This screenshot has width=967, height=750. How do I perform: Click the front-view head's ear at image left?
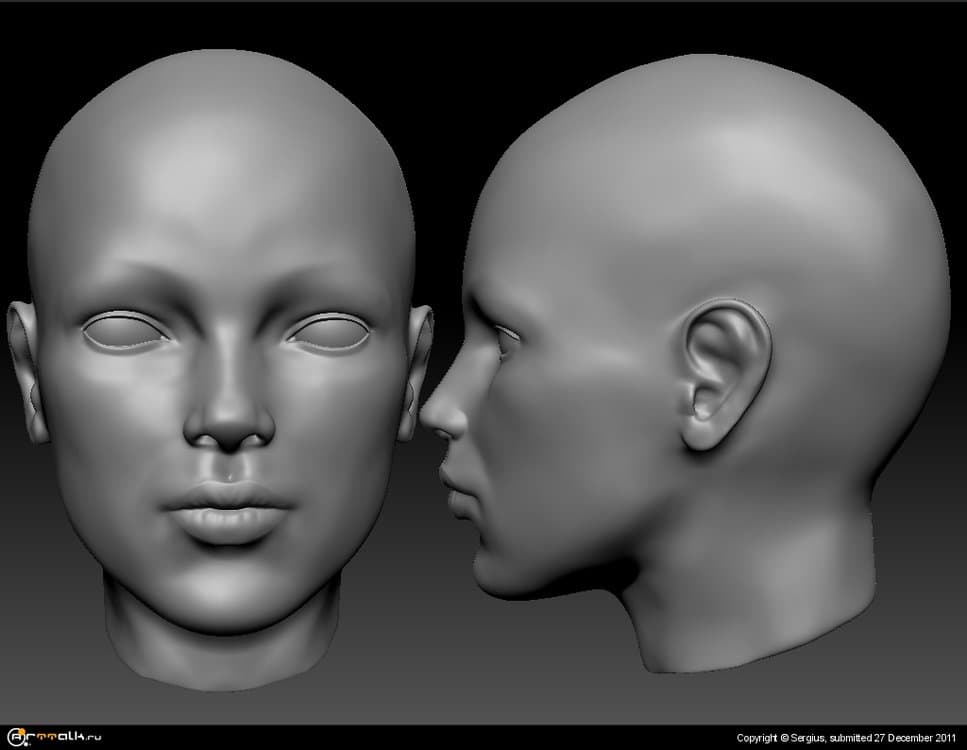coord(25,370)
